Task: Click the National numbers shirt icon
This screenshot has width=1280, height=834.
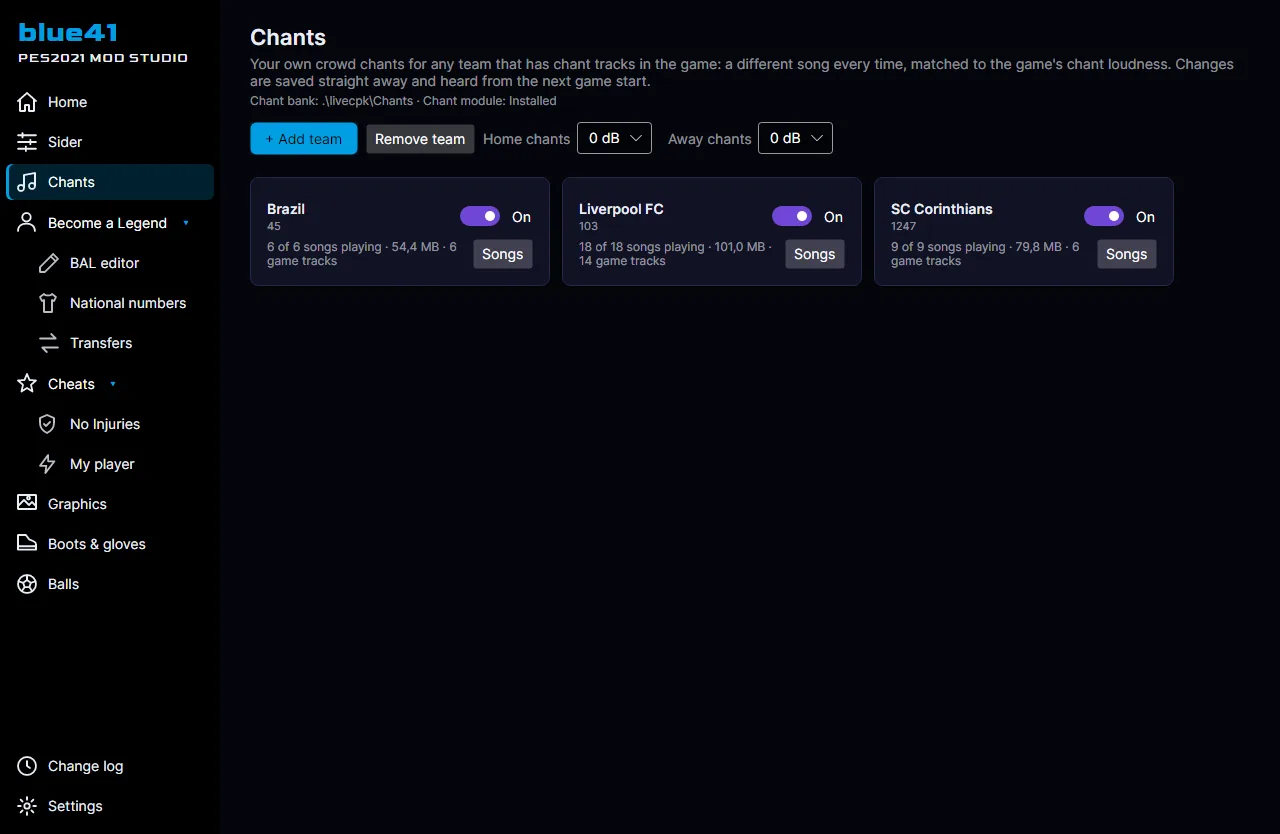Action: tap(48, 303)
